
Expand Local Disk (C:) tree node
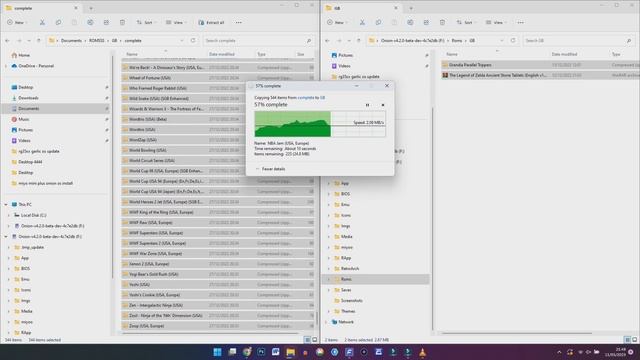tap(9, 215)
